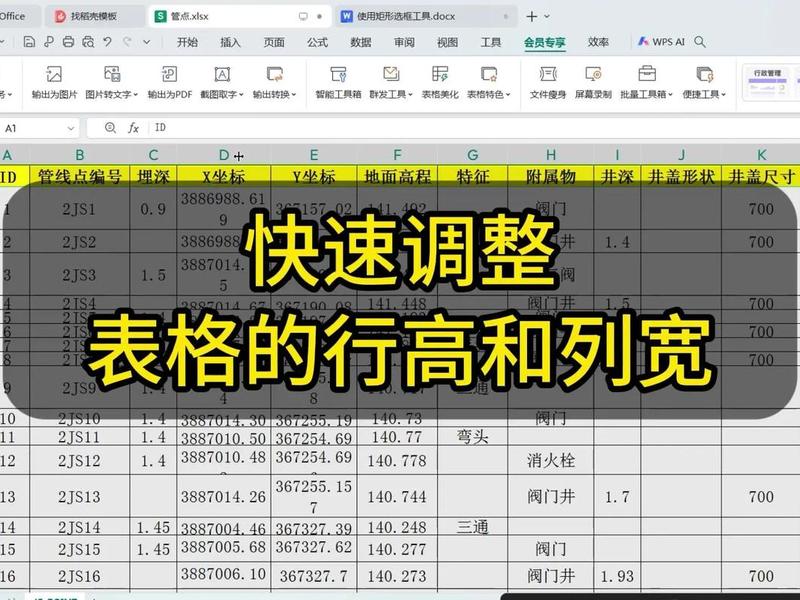This screenshot has width=800, height=600.
Task: Open the 视图 ribbon tab
Action: 447,42
